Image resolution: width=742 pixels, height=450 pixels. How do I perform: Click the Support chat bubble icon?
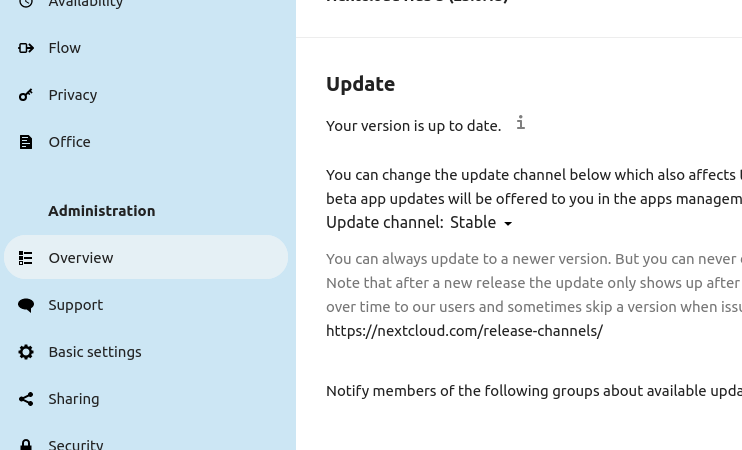click(x=26, y=305)
